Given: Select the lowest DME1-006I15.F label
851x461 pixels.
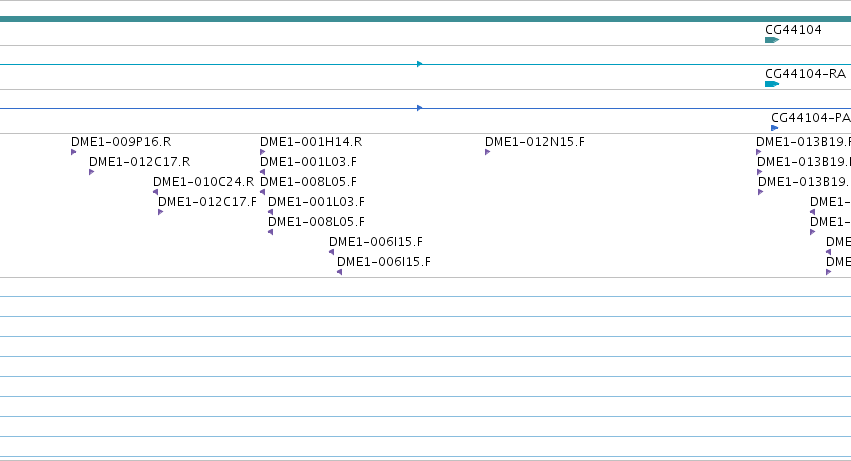Looking at the screenshot, I should (x=384, y=262).
